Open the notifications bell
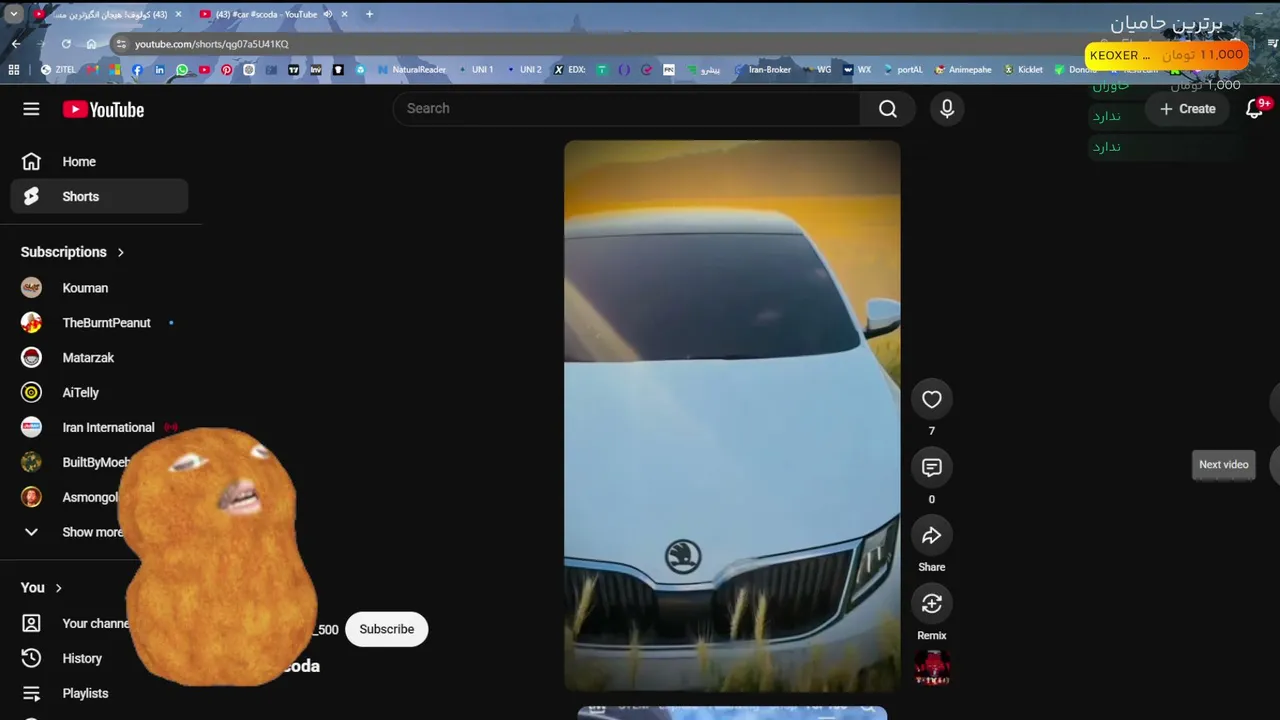 pyautogui.click(x=1255, y=109)
